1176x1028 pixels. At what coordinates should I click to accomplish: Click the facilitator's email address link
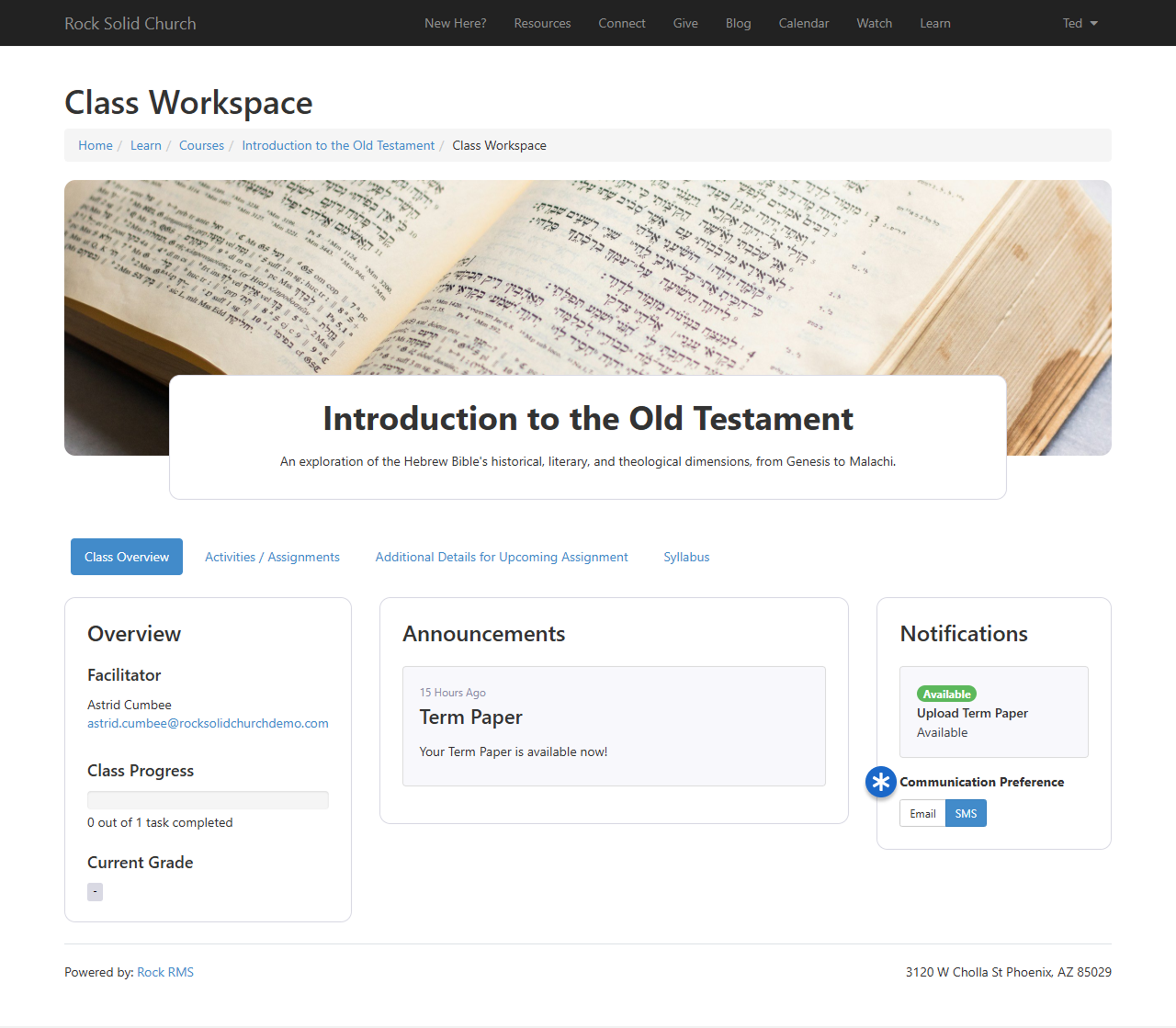point(208,723)
